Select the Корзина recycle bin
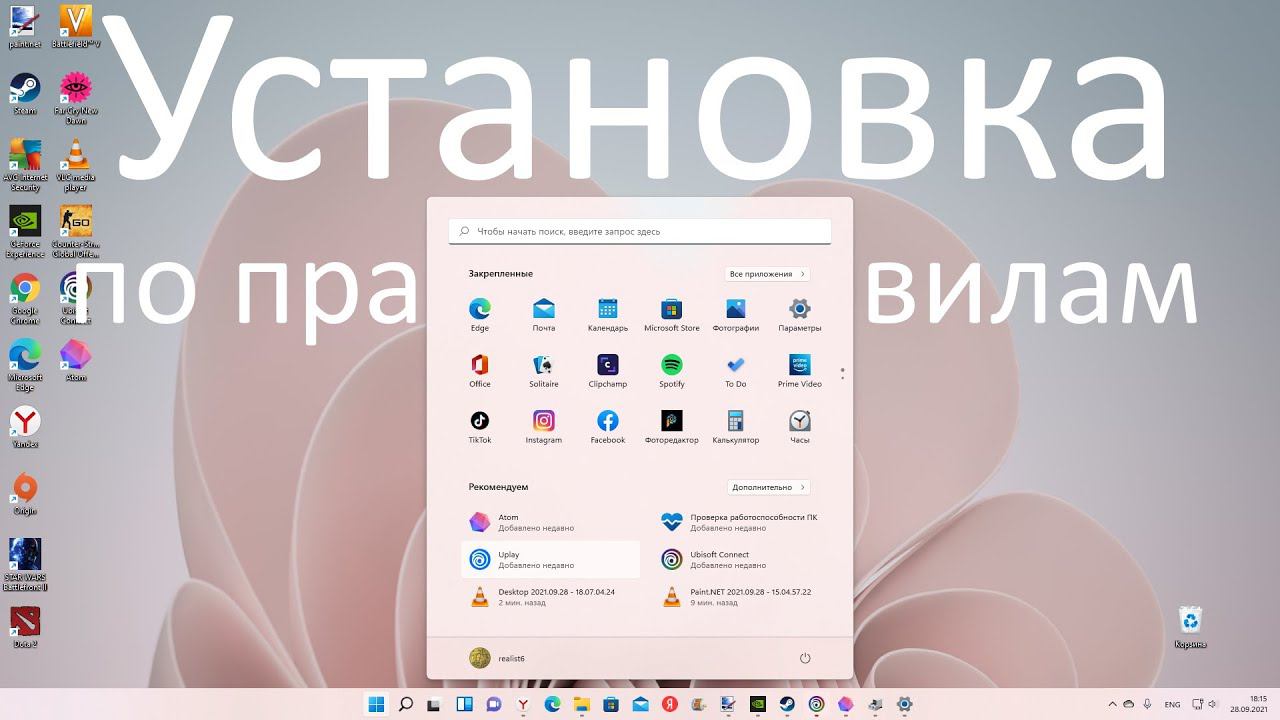Image resolution: width=1280 pixels, height=720 pixels. pyautogui.click(x=1190, y=628)
